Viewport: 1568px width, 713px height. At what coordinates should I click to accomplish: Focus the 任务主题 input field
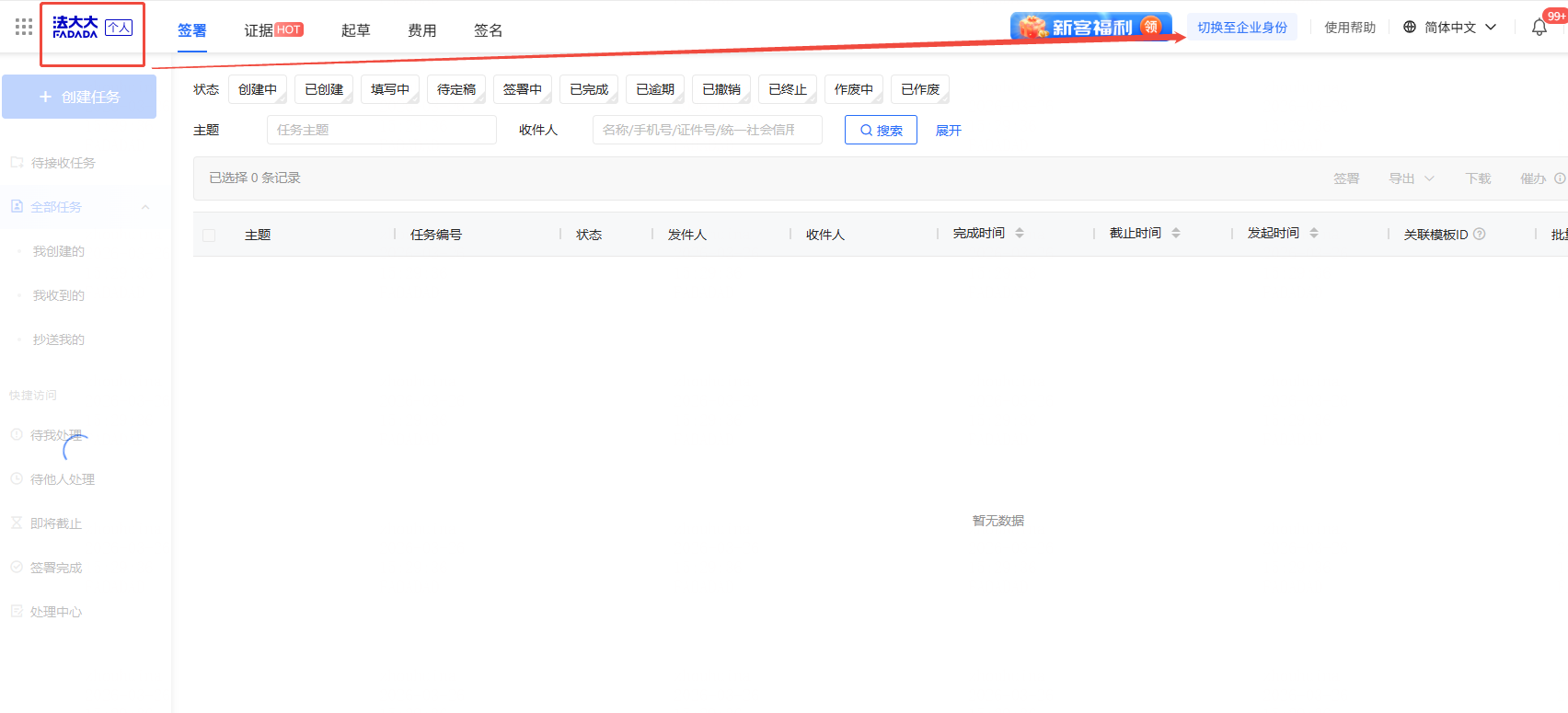pos(381,130)
